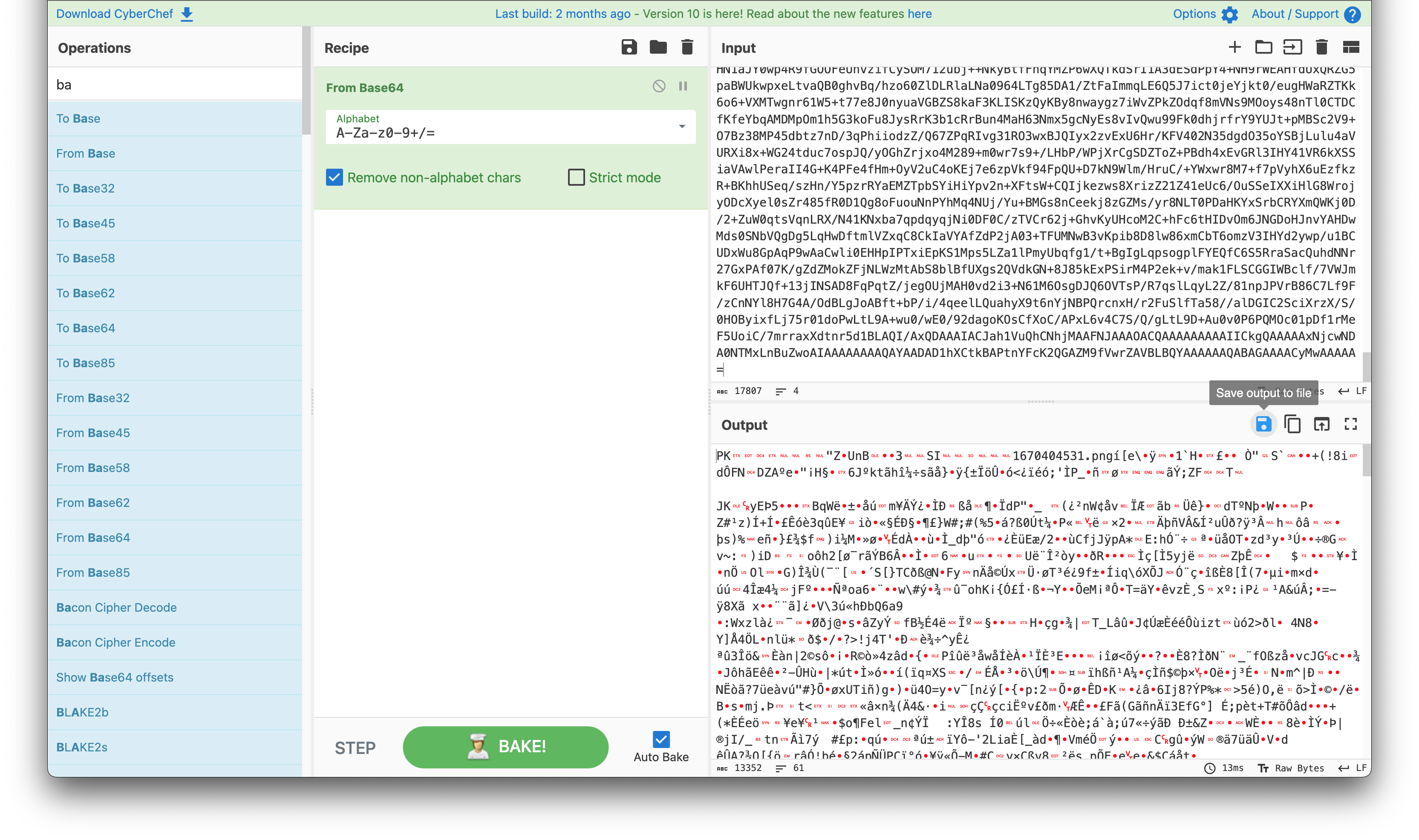This screenshot has height=840, width=1419.
Task: Change input LF end-of-line selector
Action: pos(1352,391)
